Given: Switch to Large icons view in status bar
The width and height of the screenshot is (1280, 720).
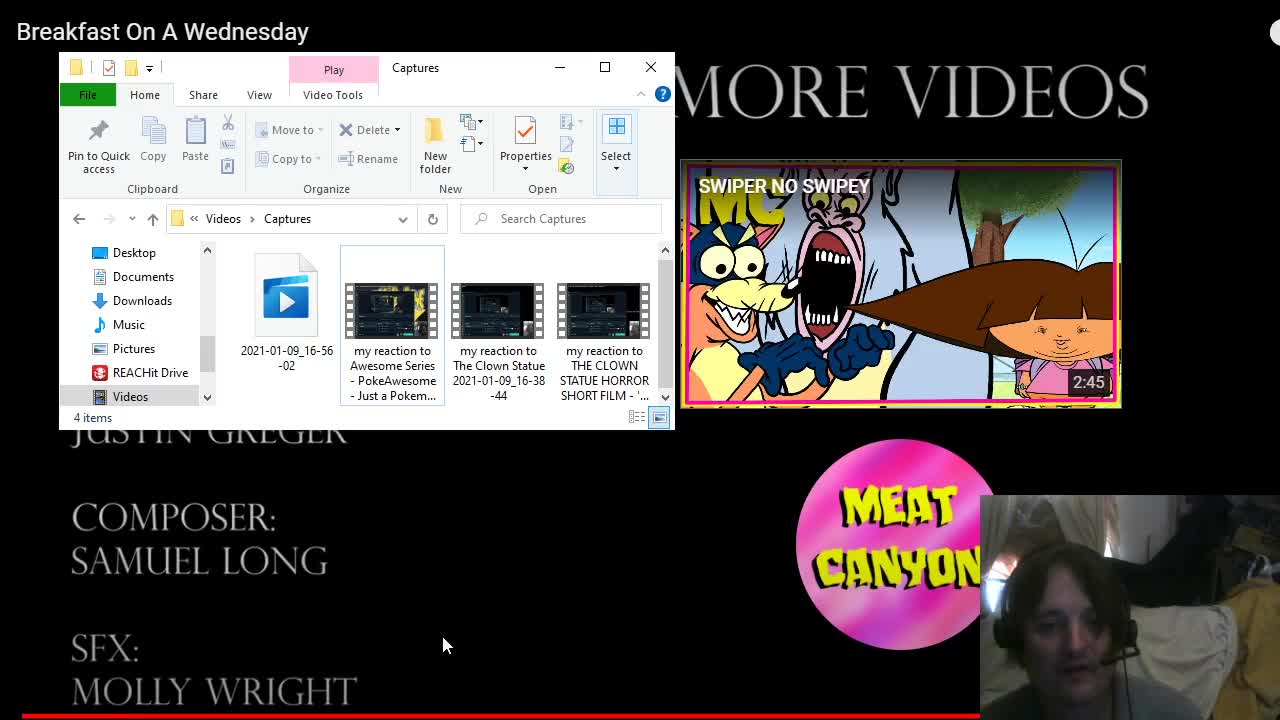Looking at the screenshot, I should (x=659, y=418).
